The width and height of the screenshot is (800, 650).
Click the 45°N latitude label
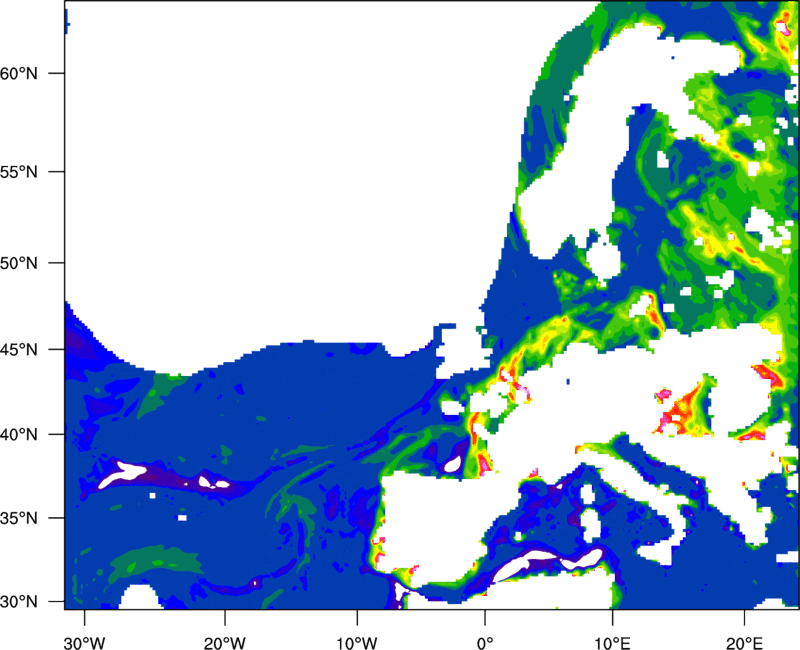[x=19, y=349]
